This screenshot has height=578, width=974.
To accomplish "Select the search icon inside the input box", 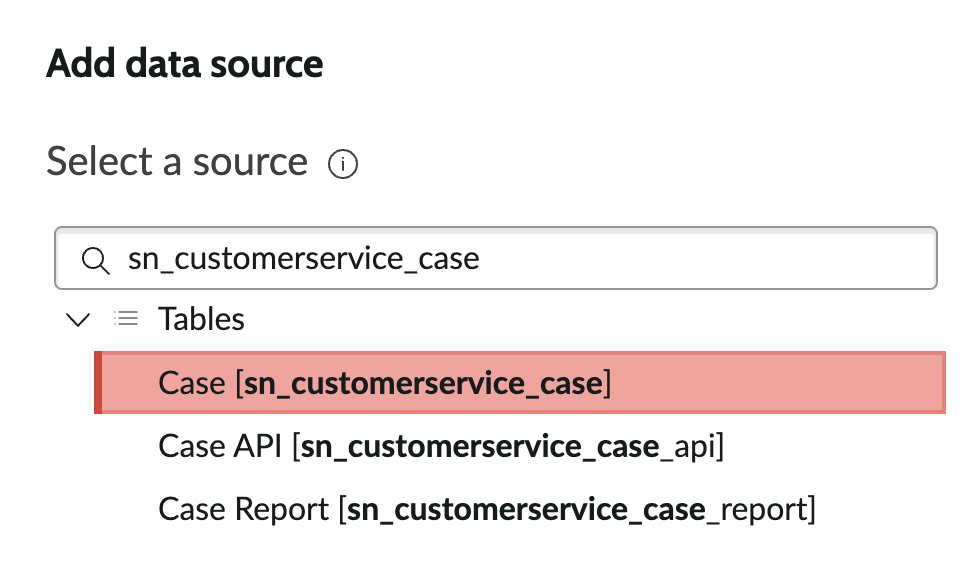I will [x=96, y=258].
